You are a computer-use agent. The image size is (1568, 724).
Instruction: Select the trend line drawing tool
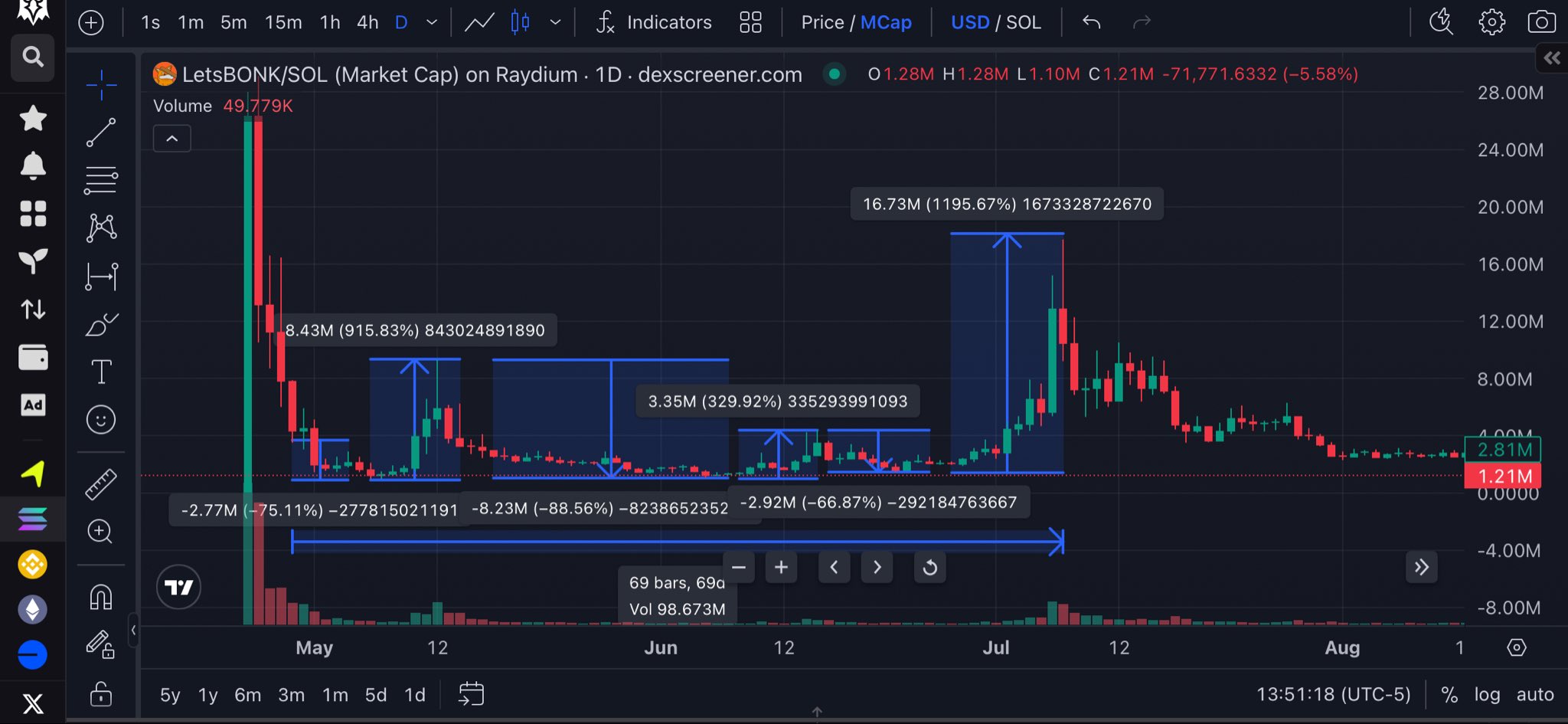click(x=101, y=133)
